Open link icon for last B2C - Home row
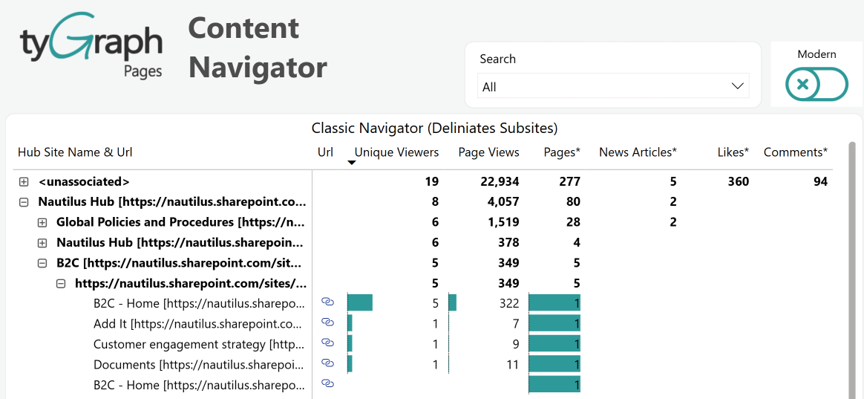 click(328, 383)
